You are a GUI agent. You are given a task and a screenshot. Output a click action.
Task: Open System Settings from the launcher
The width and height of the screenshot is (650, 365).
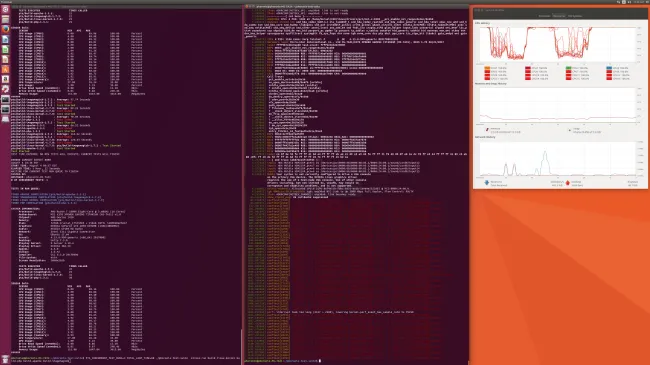coord(5,89)
